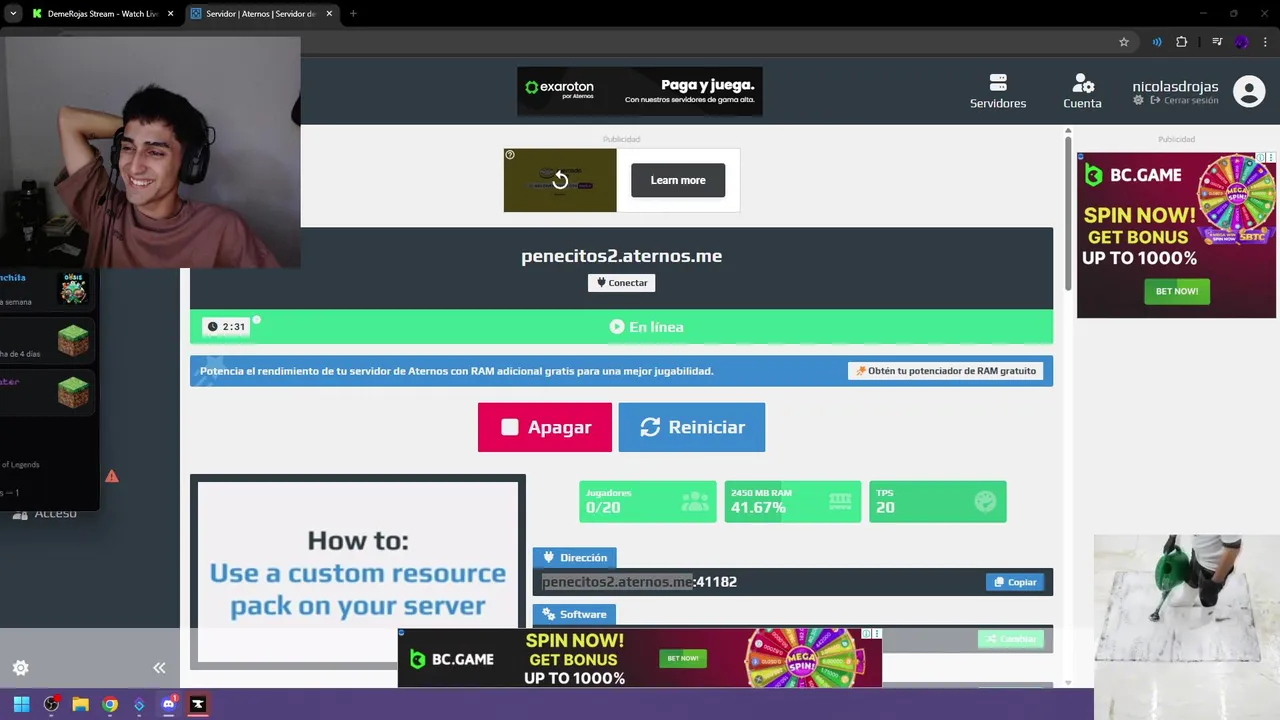Click the user avatar profile icon
The width and height of the screenshot is (1280, 720).
click(x=1249, y=91)
